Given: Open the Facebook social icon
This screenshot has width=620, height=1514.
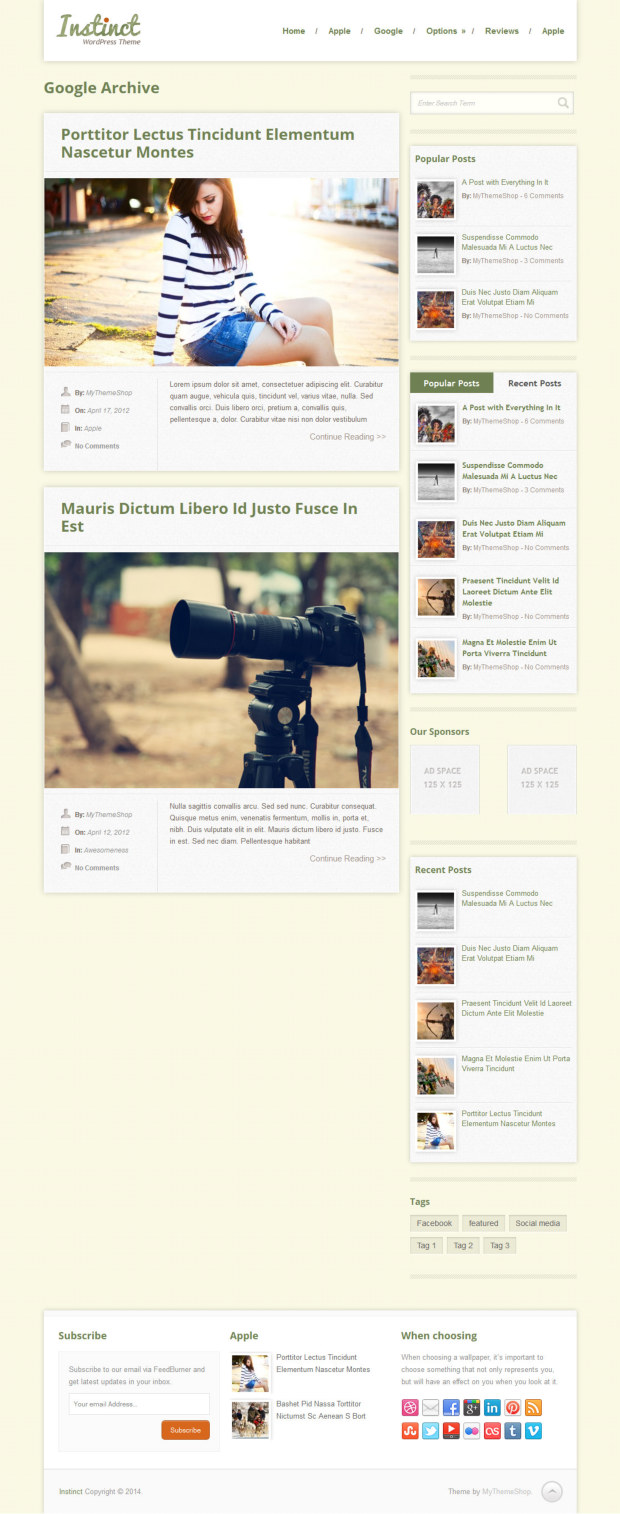Looking at the screenshot, I should [x=451, y=1407].
